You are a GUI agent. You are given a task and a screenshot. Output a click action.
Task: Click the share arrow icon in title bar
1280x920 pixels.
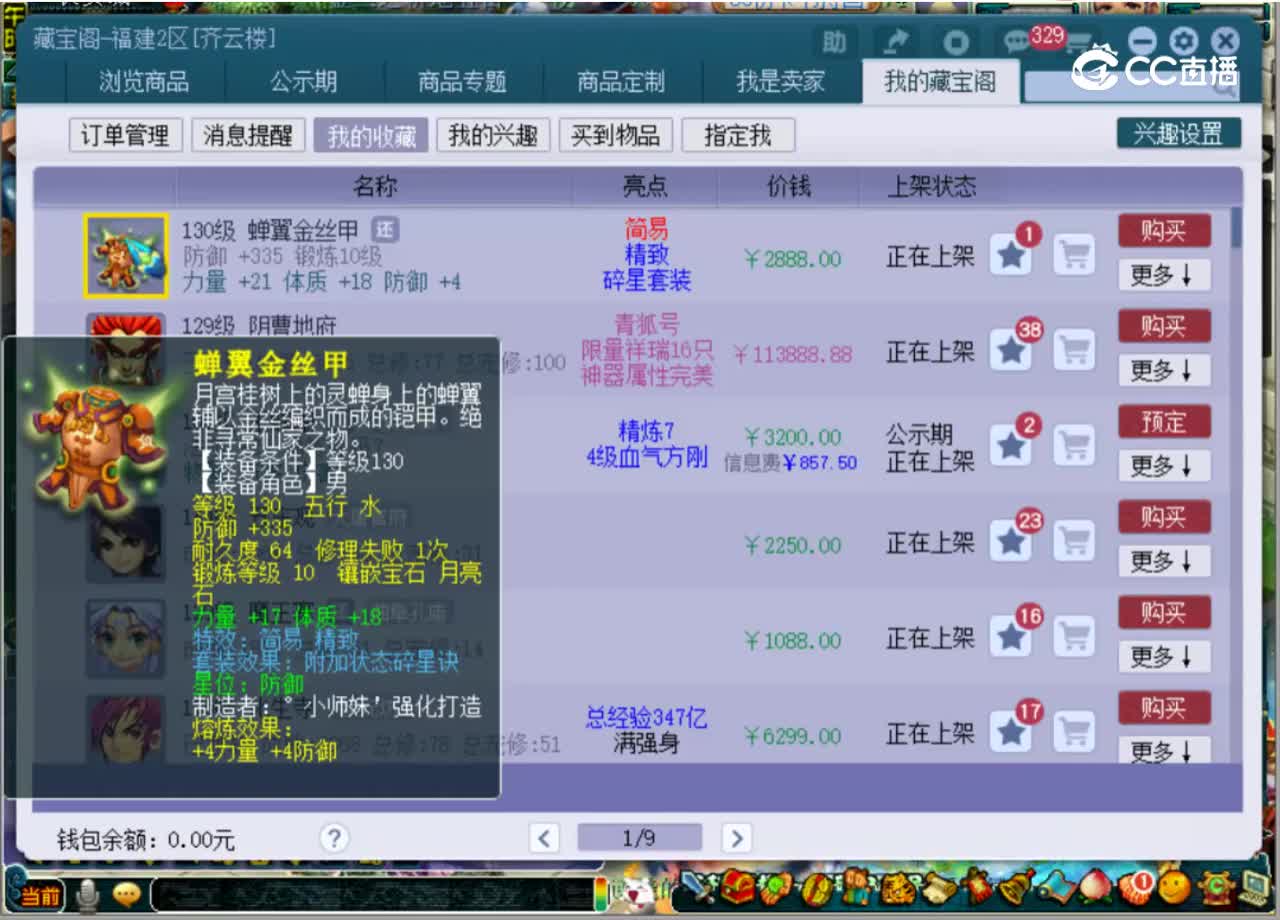click(x=896, y=42)
